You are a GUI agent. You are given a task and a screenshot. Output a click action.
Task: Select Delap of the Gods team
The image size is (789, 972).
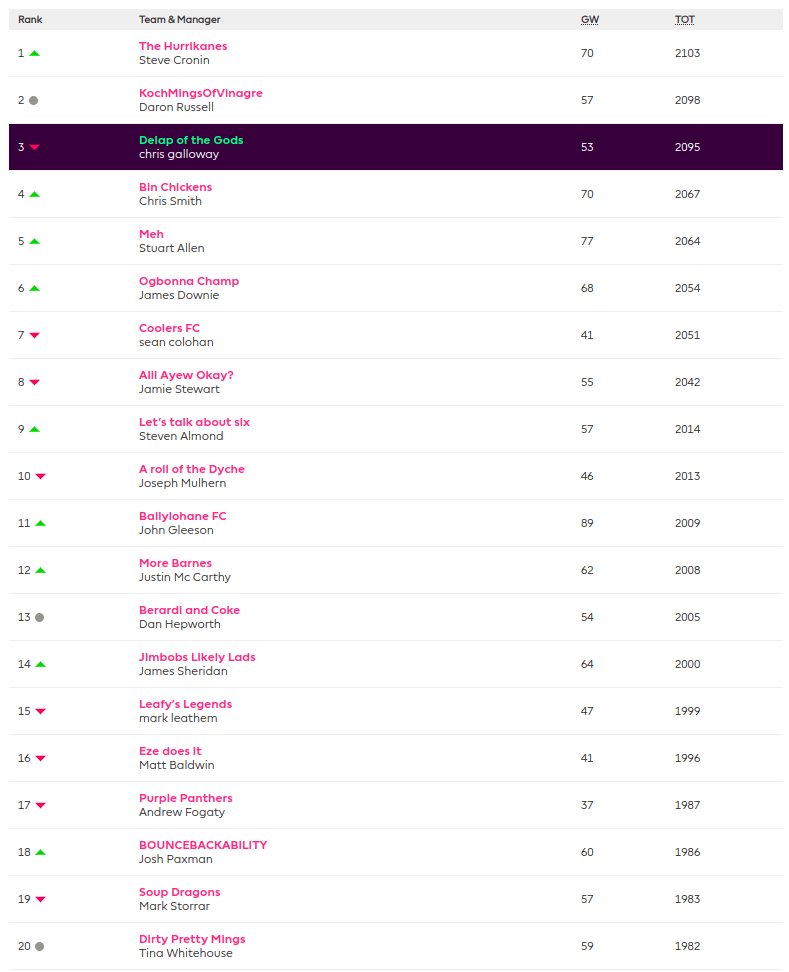[x=191, y=140]
